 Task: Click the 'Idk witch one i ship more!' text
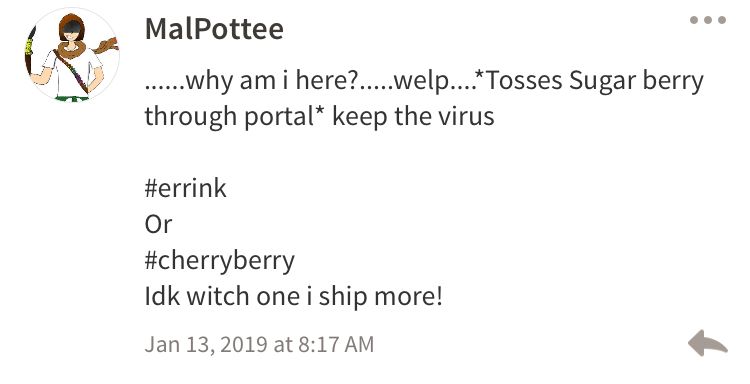[x=293, y=297]
